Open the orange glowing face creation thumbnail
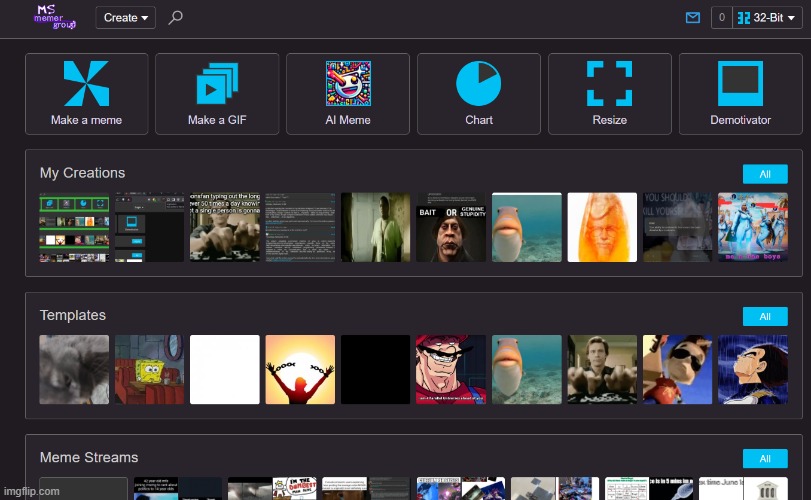 (602, 228)
